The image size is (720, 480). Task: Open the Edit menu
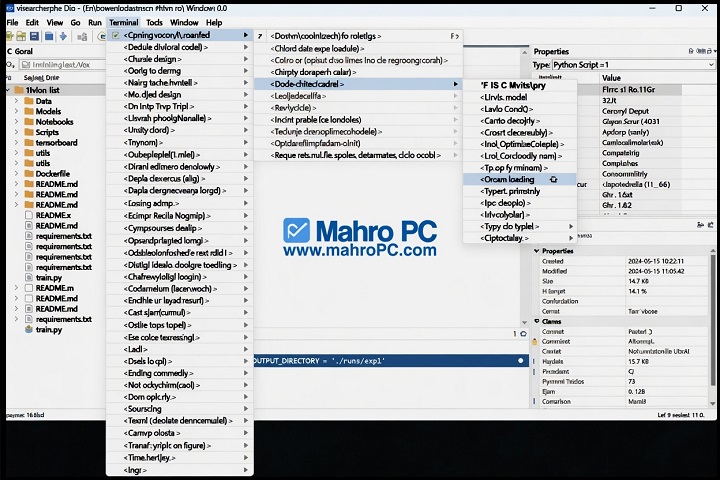pyautogui.click(x=32, y=23)
